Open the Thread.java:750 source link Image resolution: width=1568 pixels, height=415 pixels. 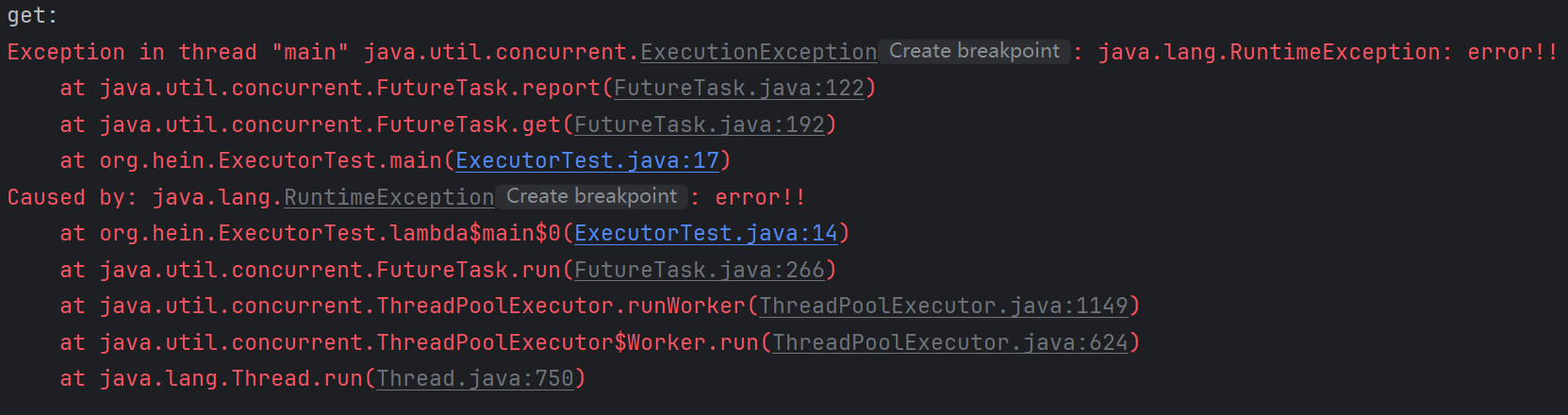tap(475, 378)
